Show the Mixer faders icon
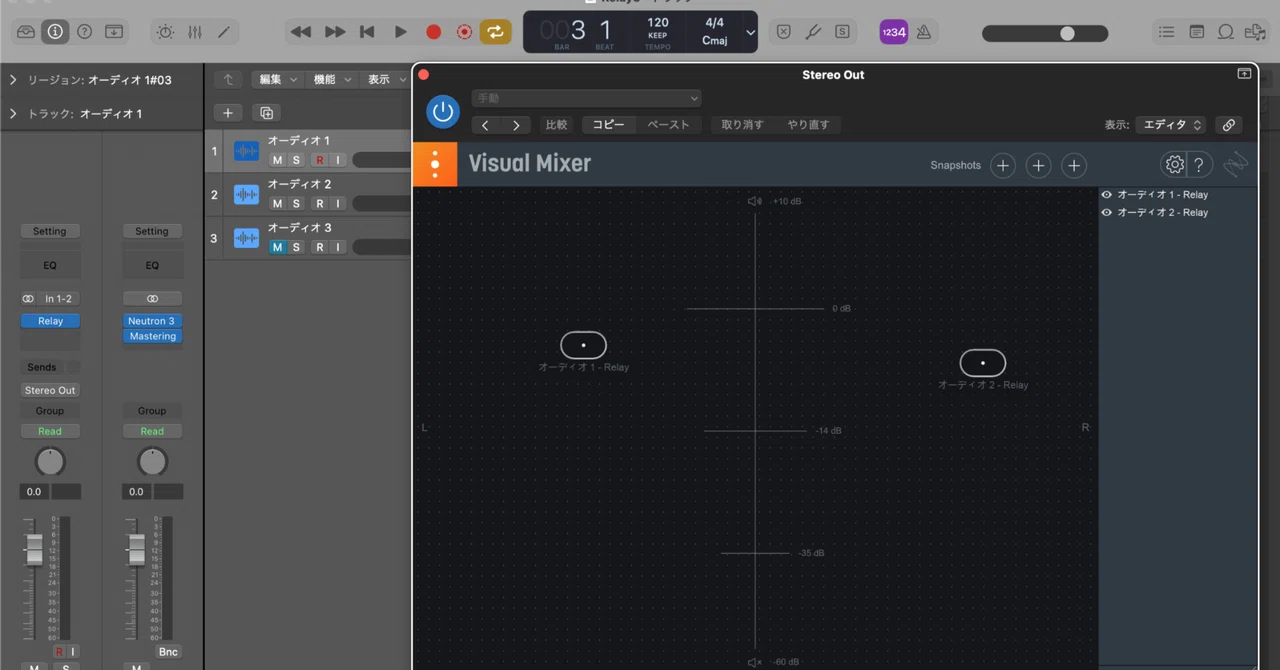The width and height of the screenshot is (1280, 670). click(x=194, y=32)
